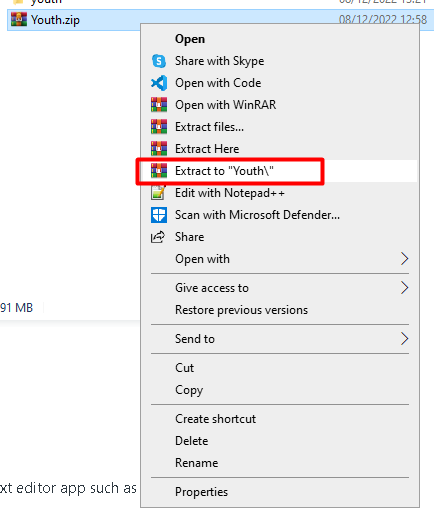Click the Share arrow icon

click(158, 237)
